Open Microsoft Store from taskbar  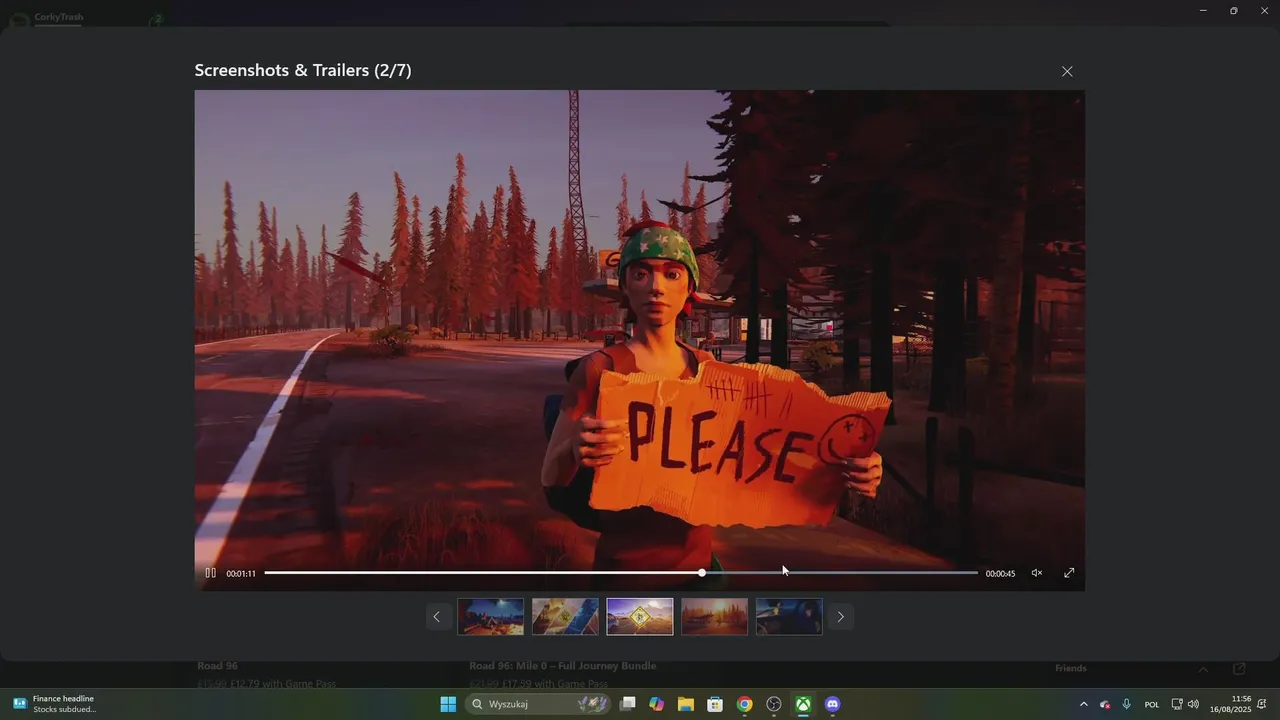(x=715, y=704)
